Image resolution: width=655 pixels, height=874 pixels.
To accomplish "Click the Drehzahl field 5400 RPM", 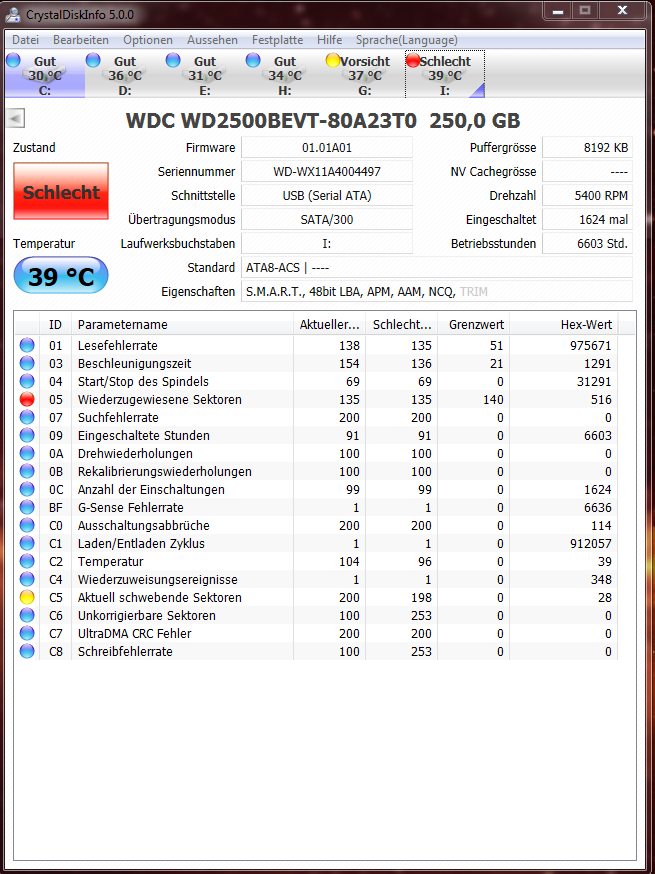I will click(588, 196).
